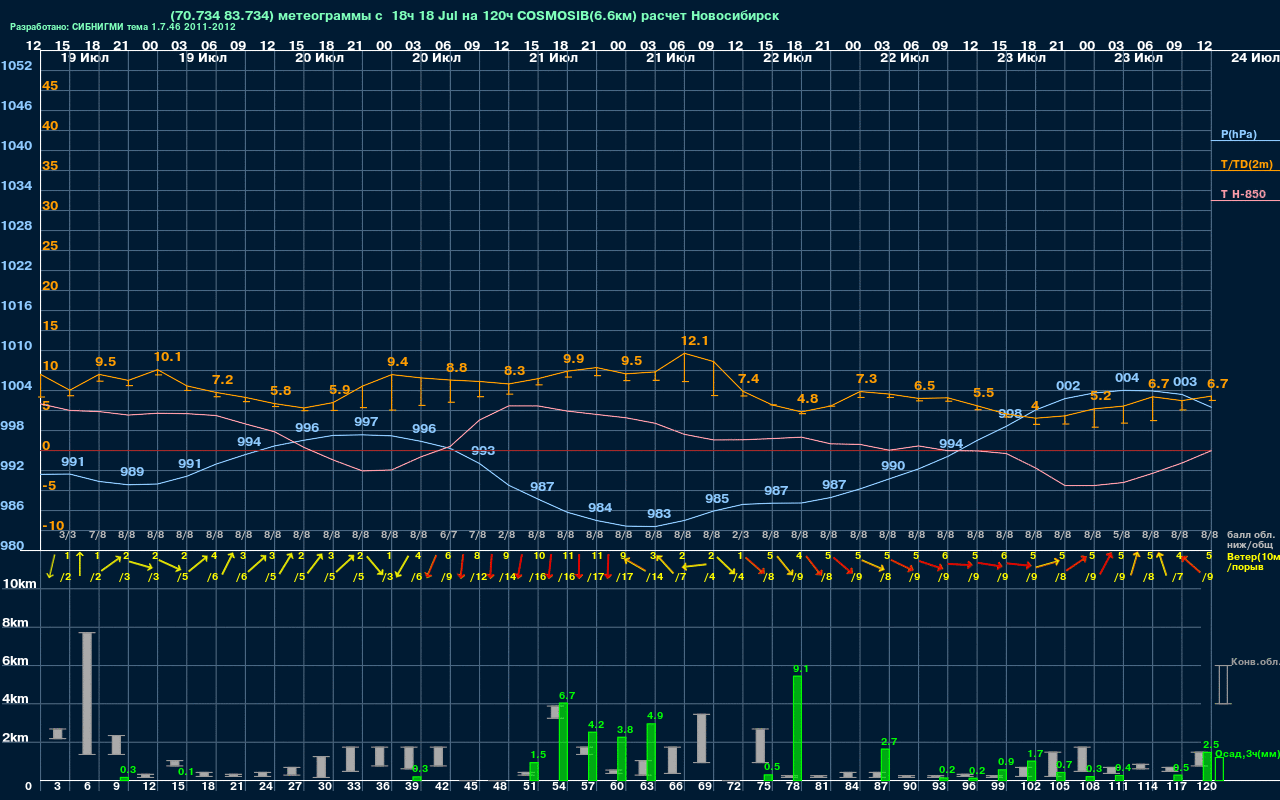
Task: Click the temperature value 4.8
Action: point(808,399)
